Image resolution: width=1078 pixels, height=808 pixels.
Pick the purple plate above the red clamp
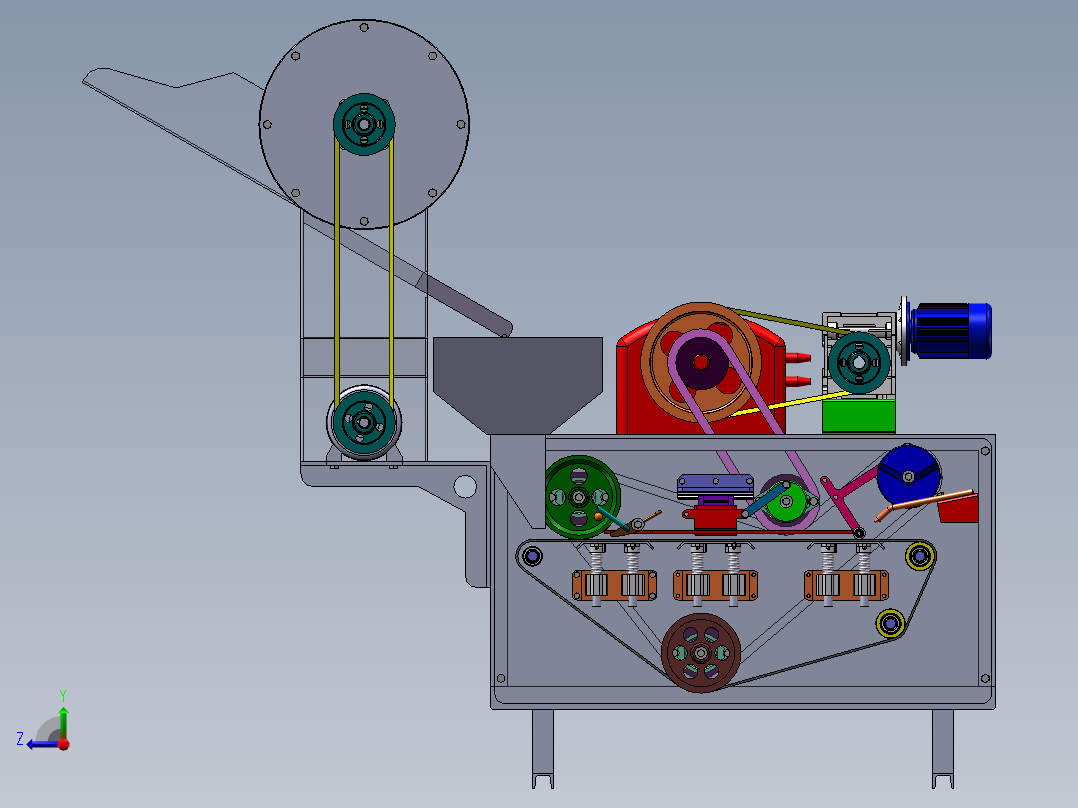pos(714,487)
